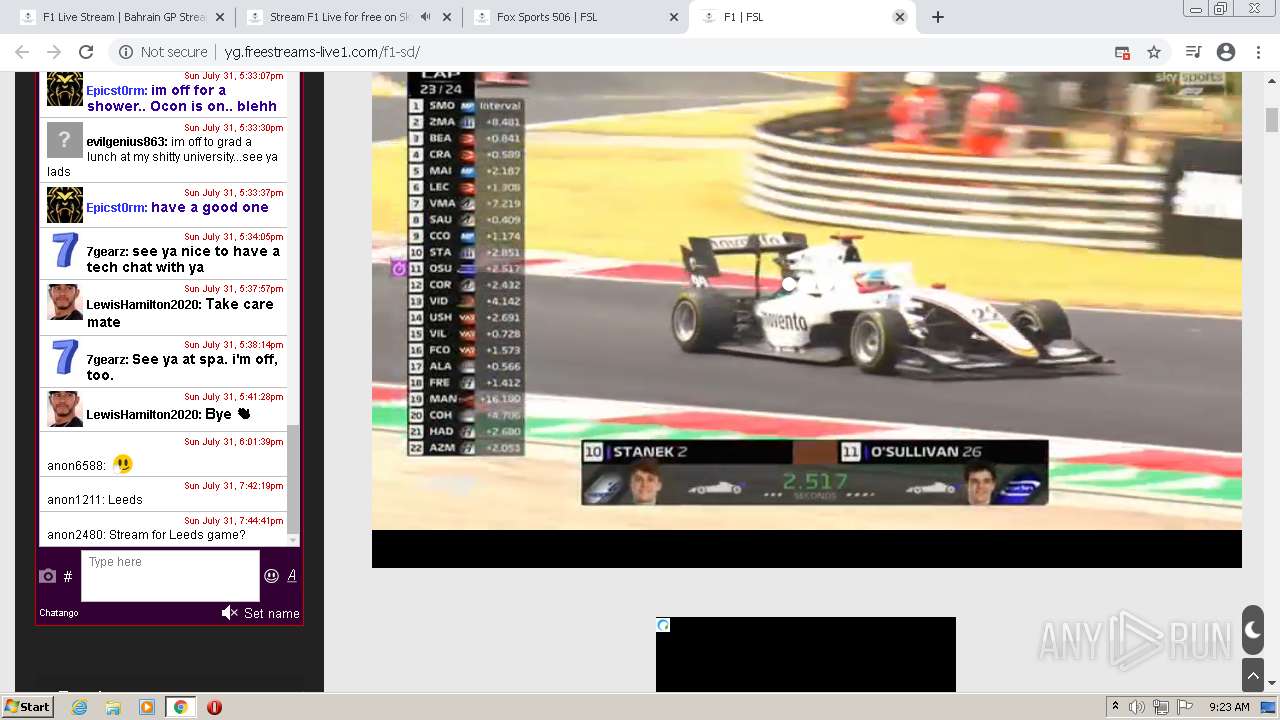Viewport: 1280px width, 720px height.
Task: Open the Chrome profile icon
Action: point(1226,52)
